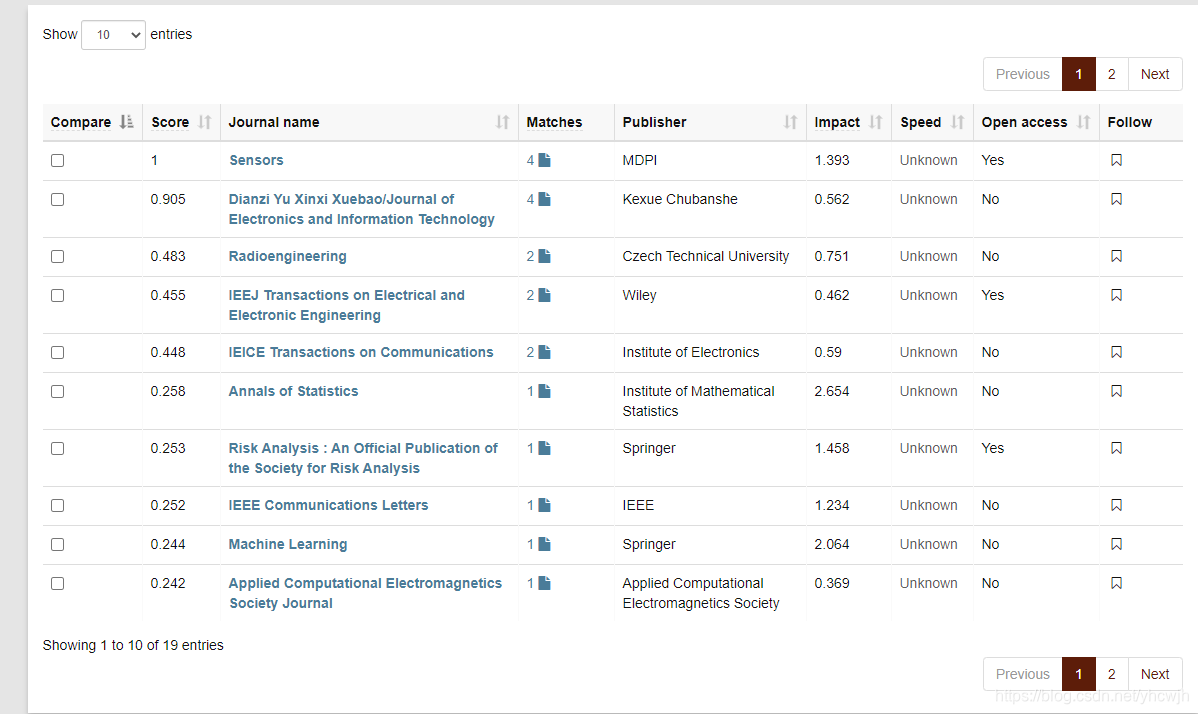Sort table by Impact column
Screen dimensions: 1198x714
tap(849, 122)
